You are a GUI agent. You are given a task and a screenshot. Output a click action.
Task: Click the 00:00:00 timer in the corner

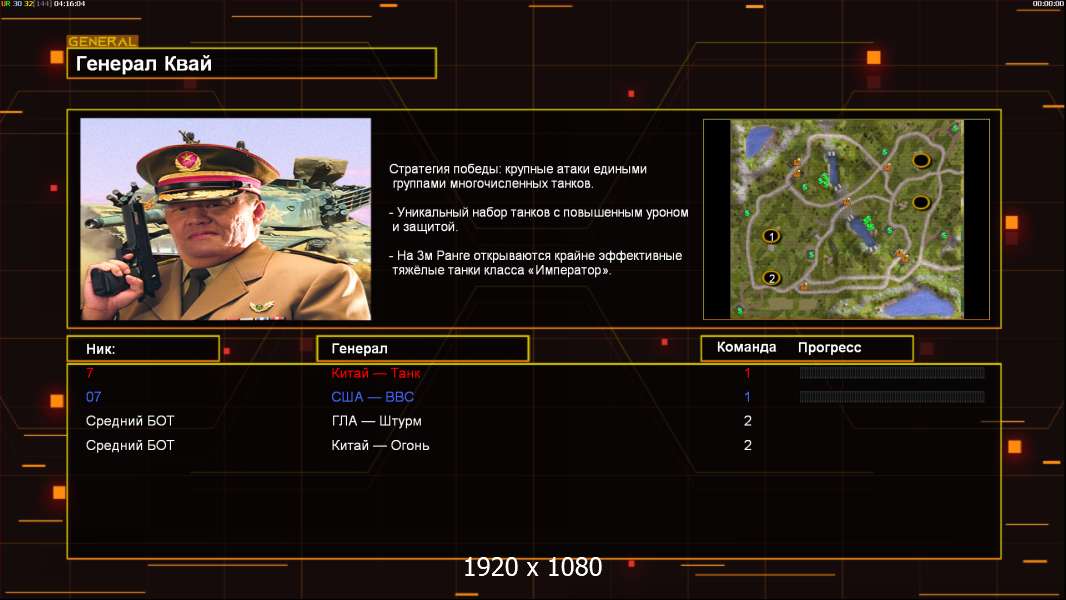pos(1048,4)
